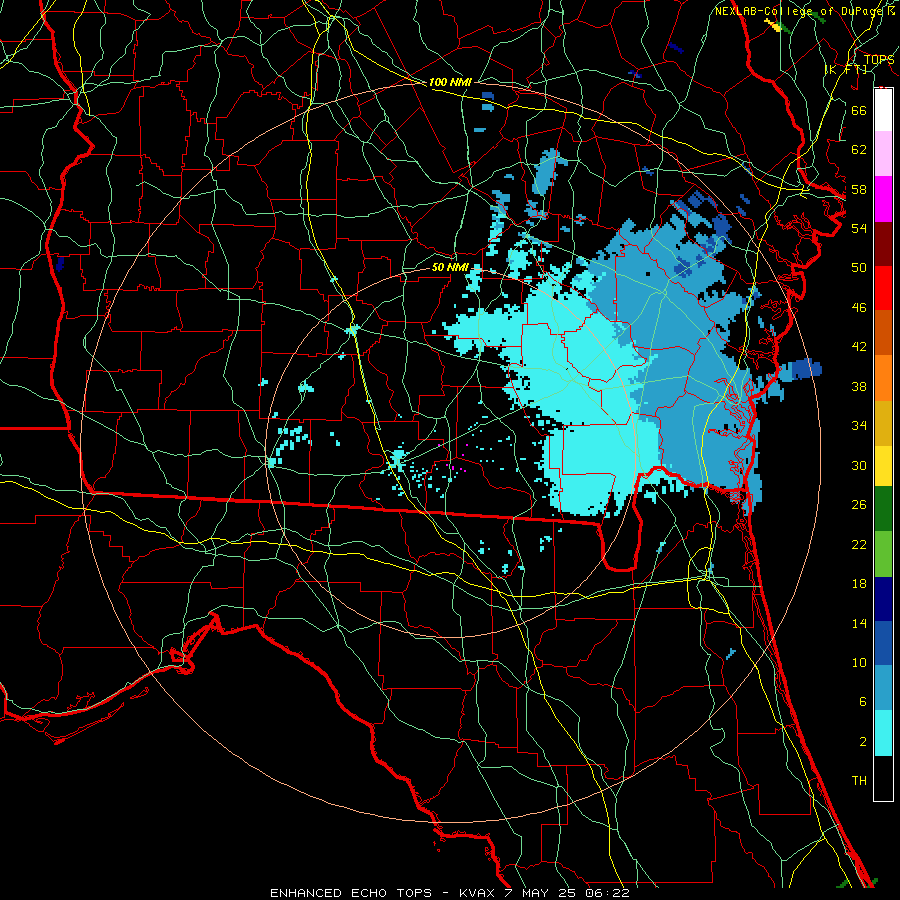The width and height of the screenshot is (900, 900).
Task: Click the legend value 50
Action: coord(859,268)
